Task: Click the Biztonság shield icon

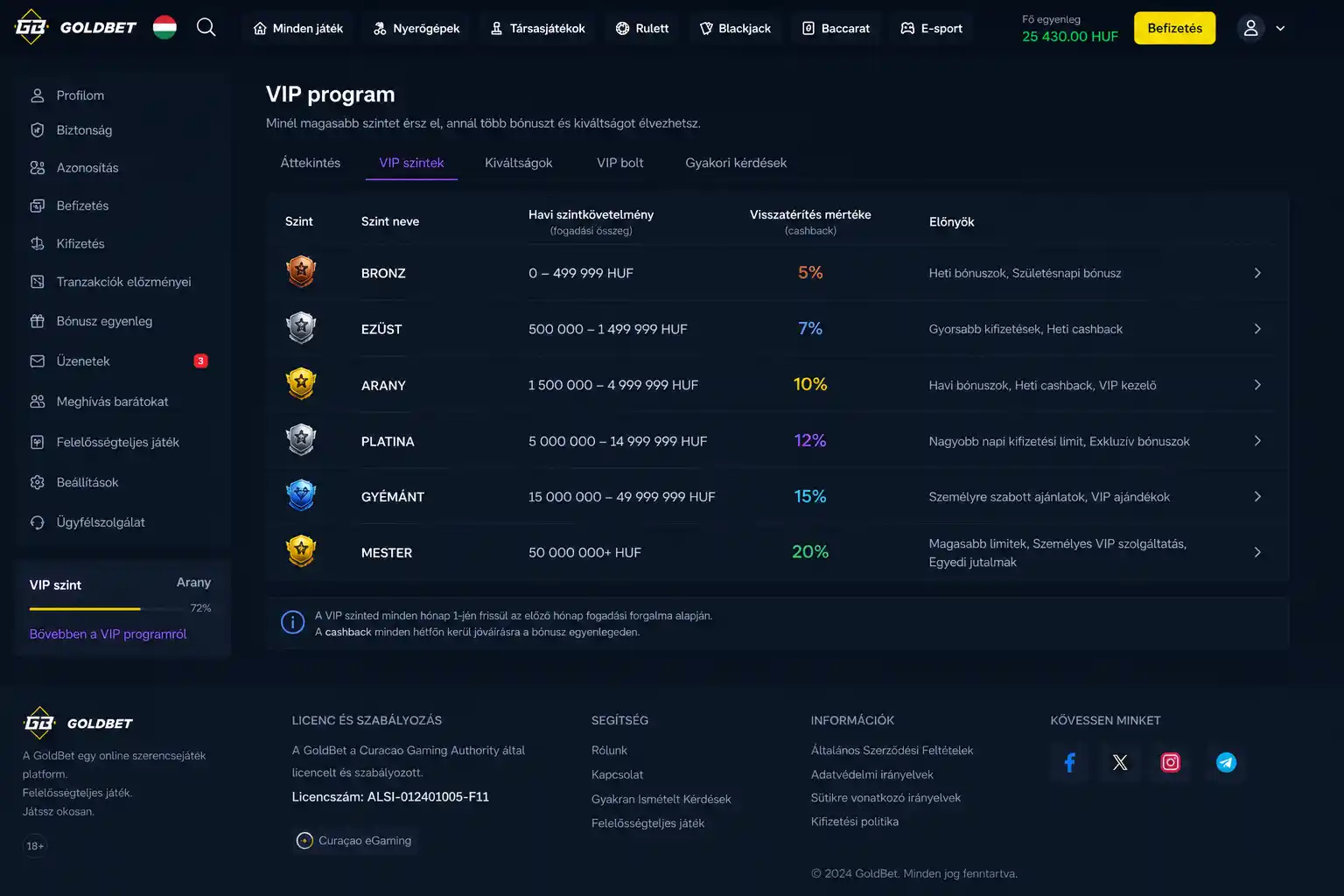Action: [x=37, y=130]
